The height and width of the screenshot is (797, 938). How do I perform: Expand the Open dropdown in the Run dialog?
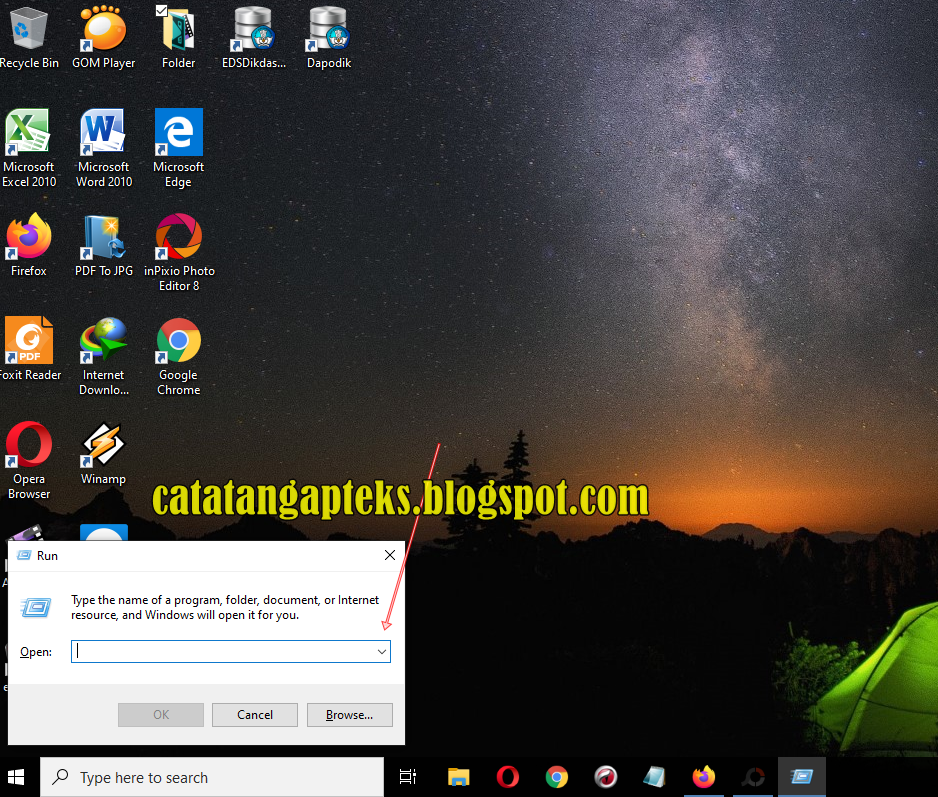tap(381, 651)
